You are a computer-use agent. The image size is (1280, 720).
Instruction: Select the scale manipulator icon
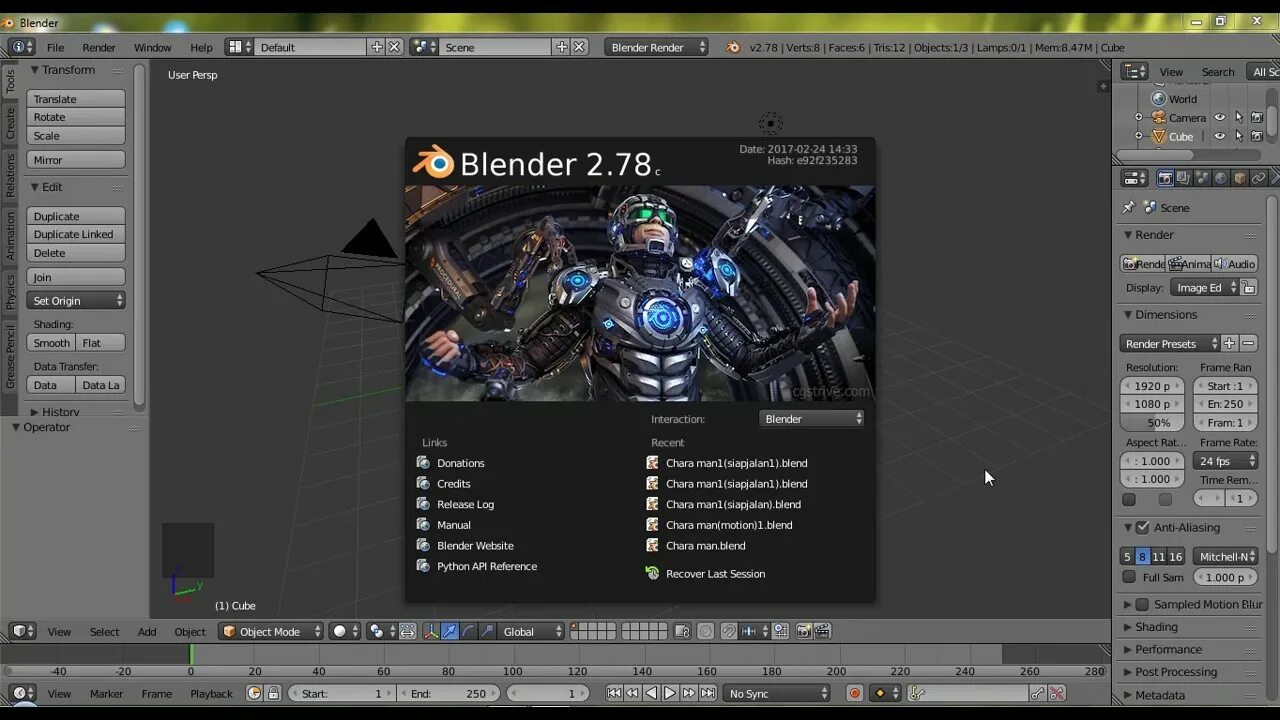(487, 631)
